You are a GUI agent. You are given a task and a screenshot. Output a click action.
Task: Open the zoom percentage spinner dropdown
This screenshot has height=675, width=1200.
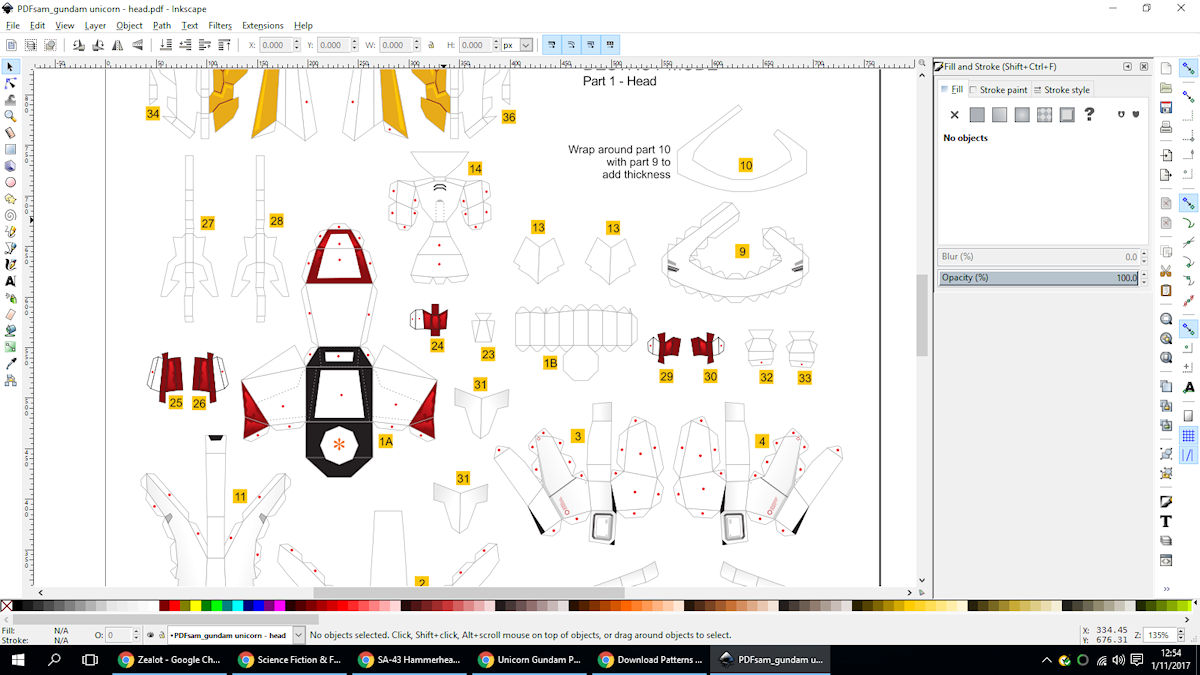pyautogui.click(x=1182, y=635)
